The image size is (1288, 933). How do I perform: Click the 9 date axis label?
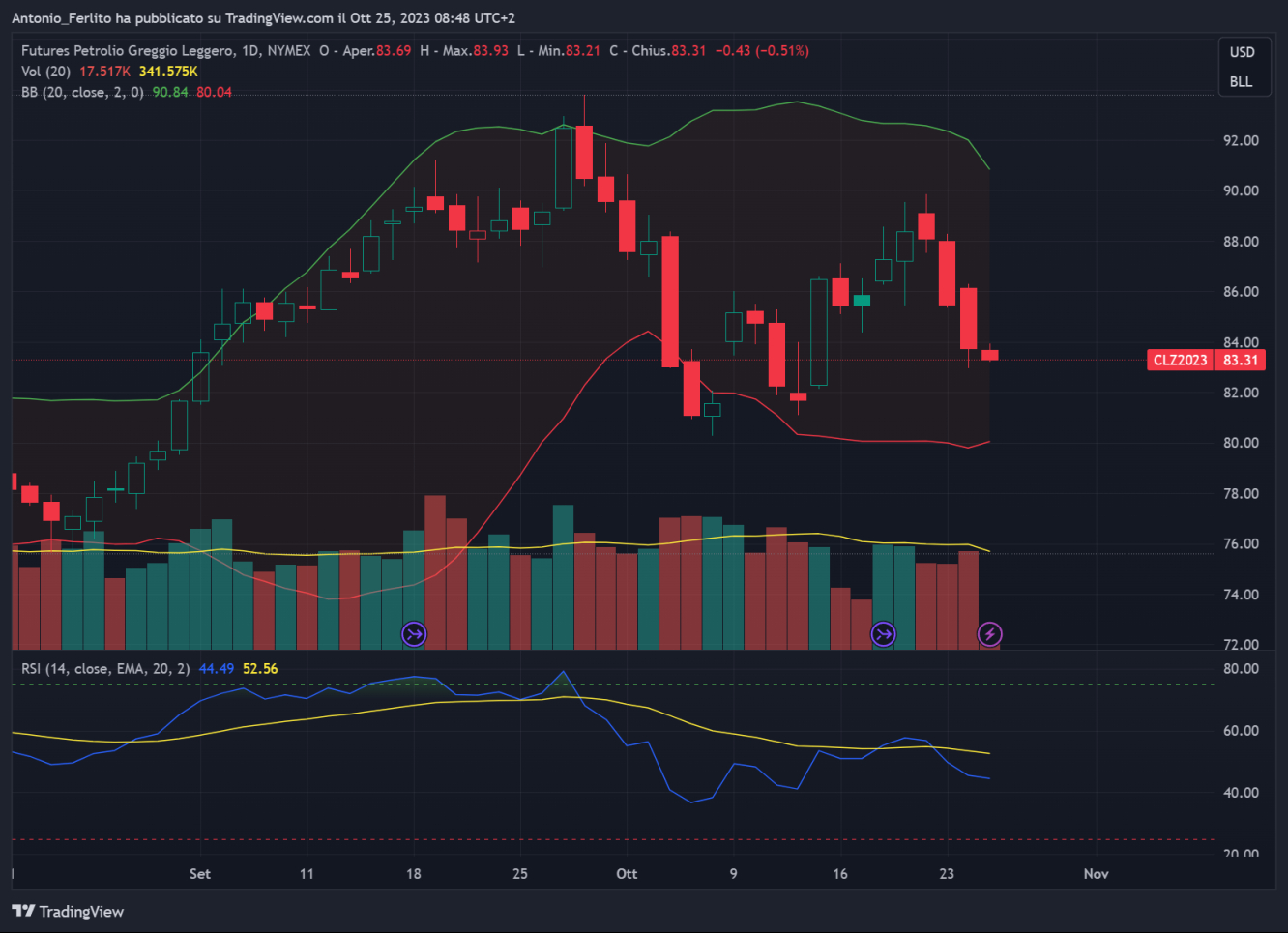[733, 874]
